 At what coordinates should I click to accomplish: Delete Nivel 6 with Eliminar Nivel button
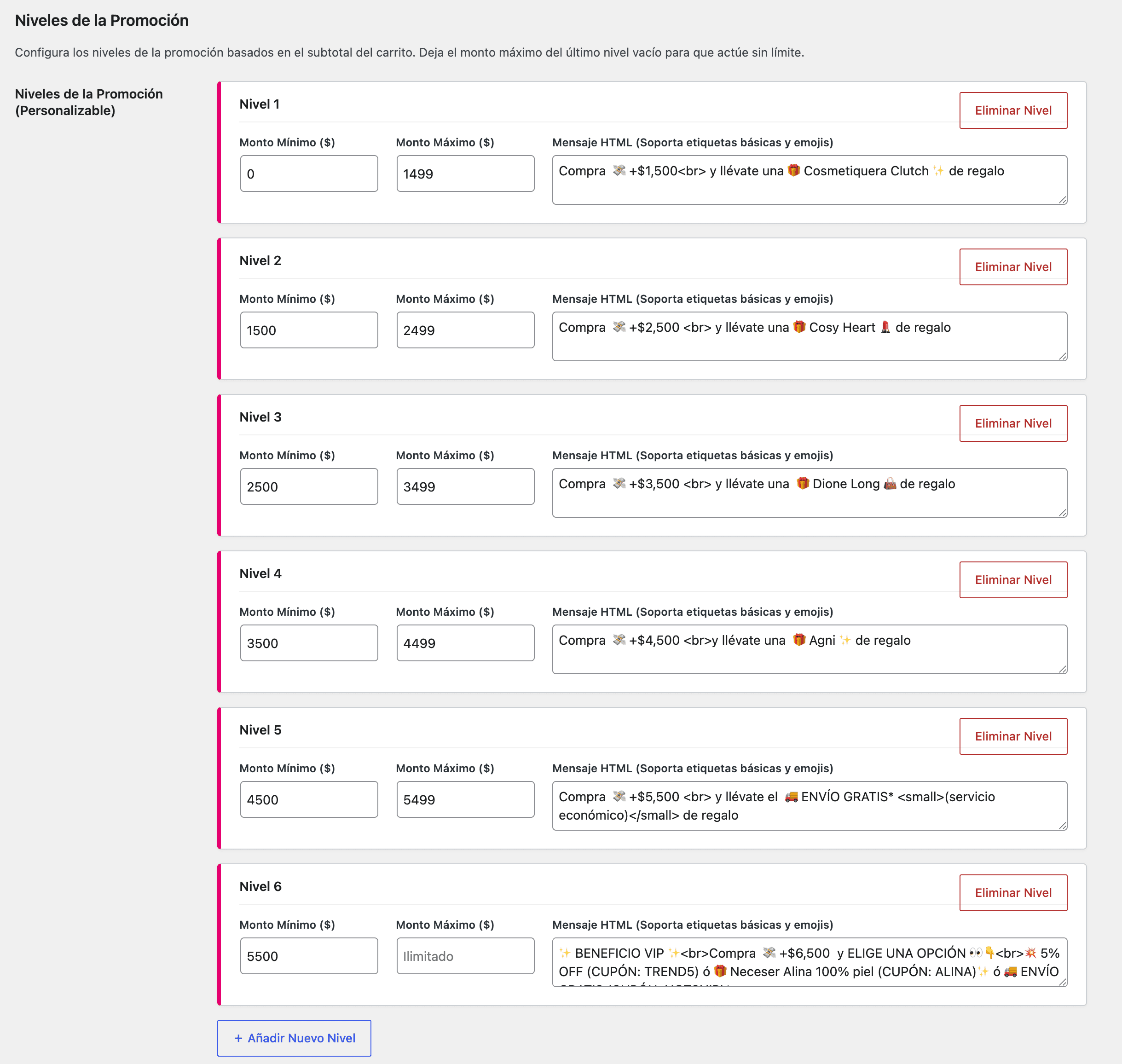pos(1013,893)
